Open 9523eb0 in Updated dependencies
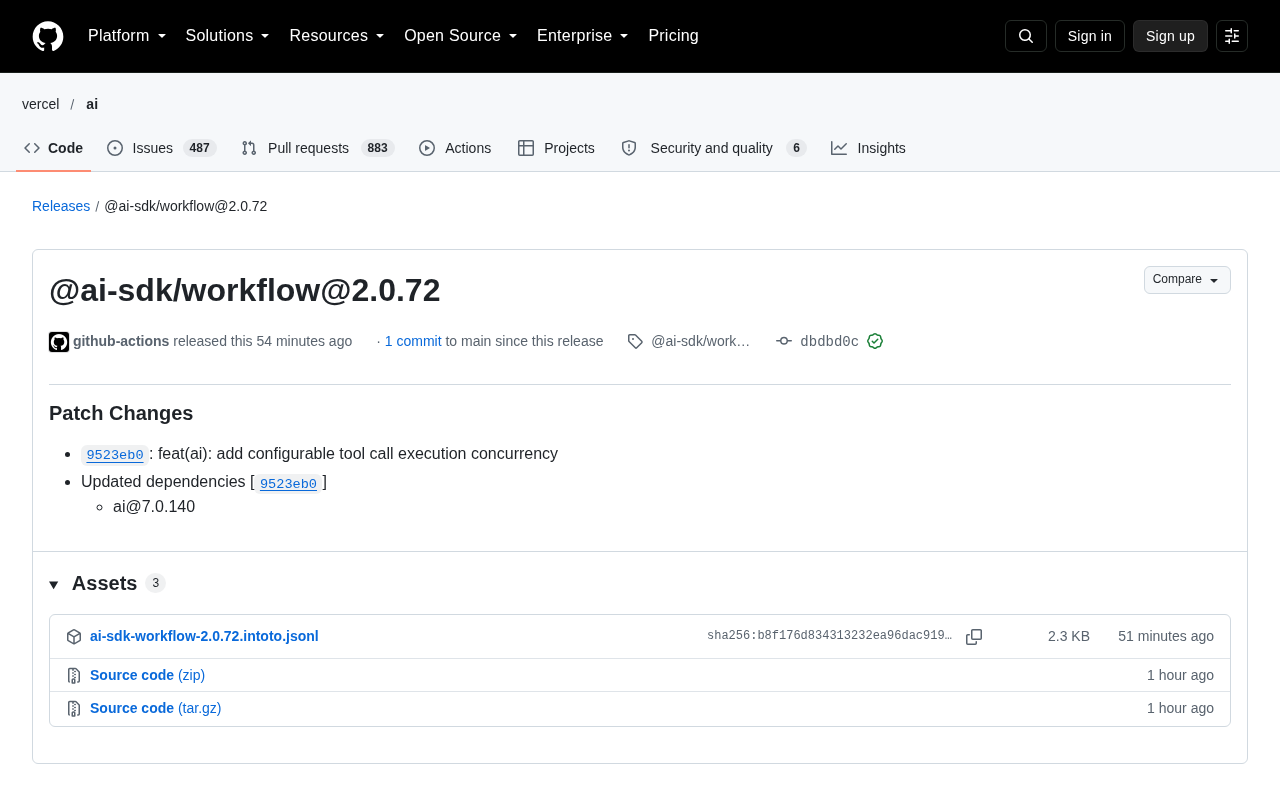The height and width of the screenshot is (800, 1280). click(x=288, y=484)
